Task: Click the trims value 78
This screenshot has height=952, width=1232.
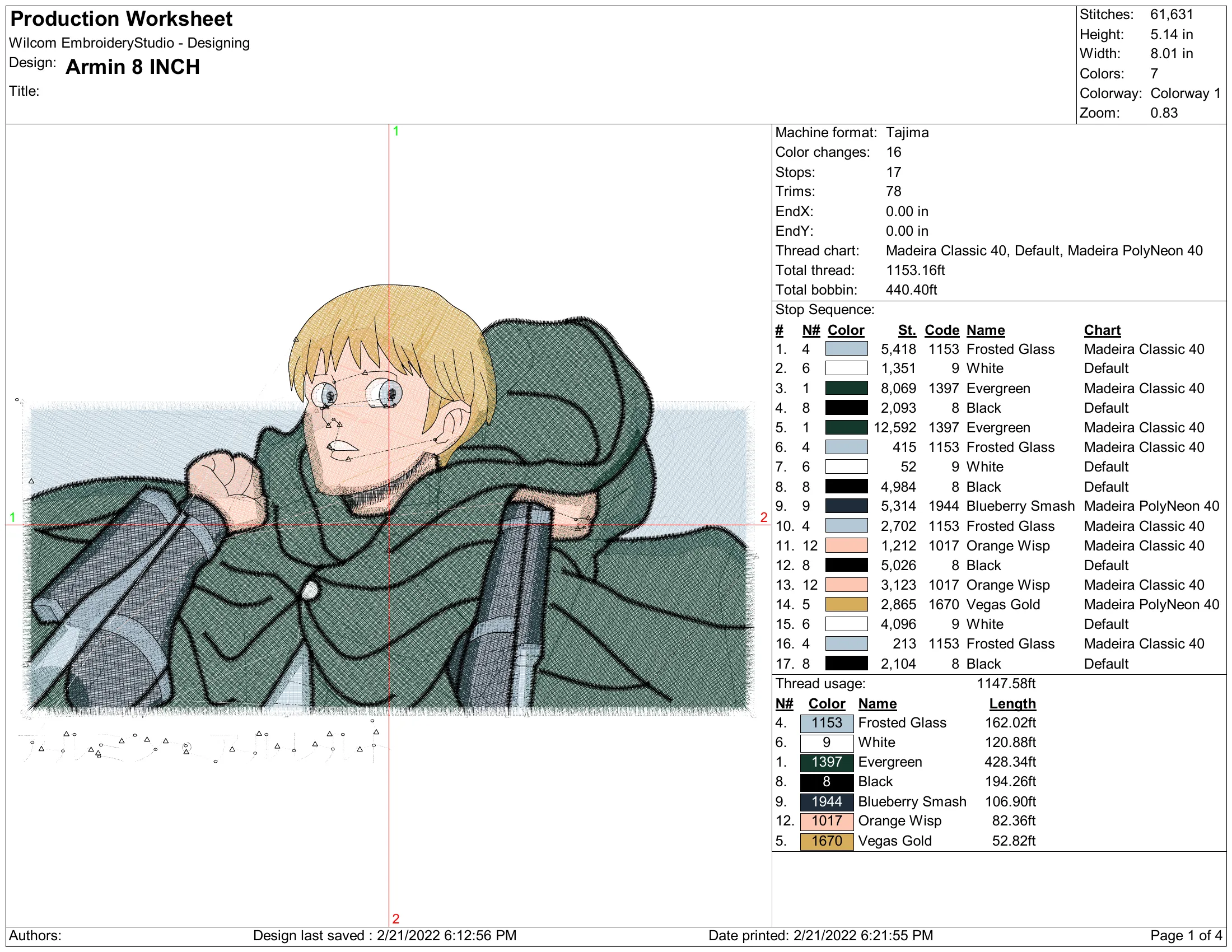Action: coord(894,192)
